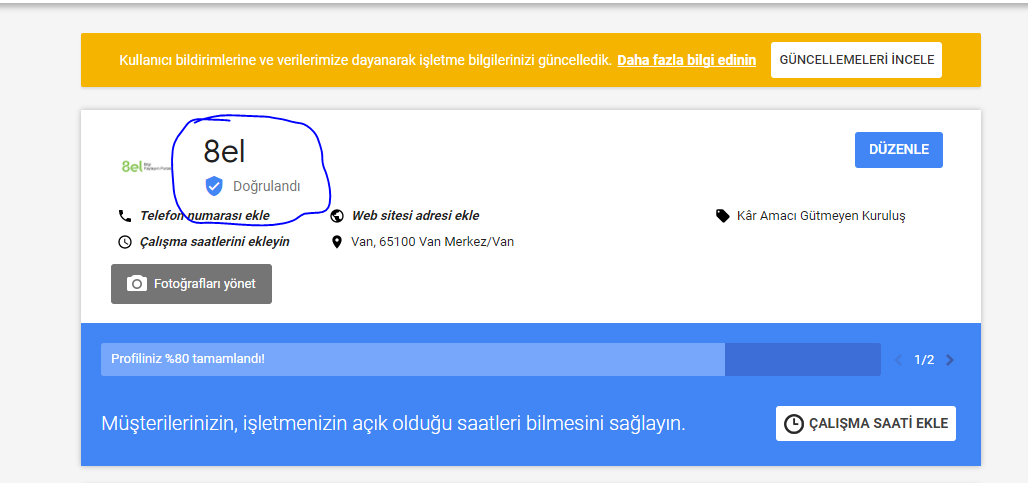Click the Kâr Amacı Gütmeyen Kuruluş category text
The height and width of the screenshot is (483, 1028).
tap(821, 216)
